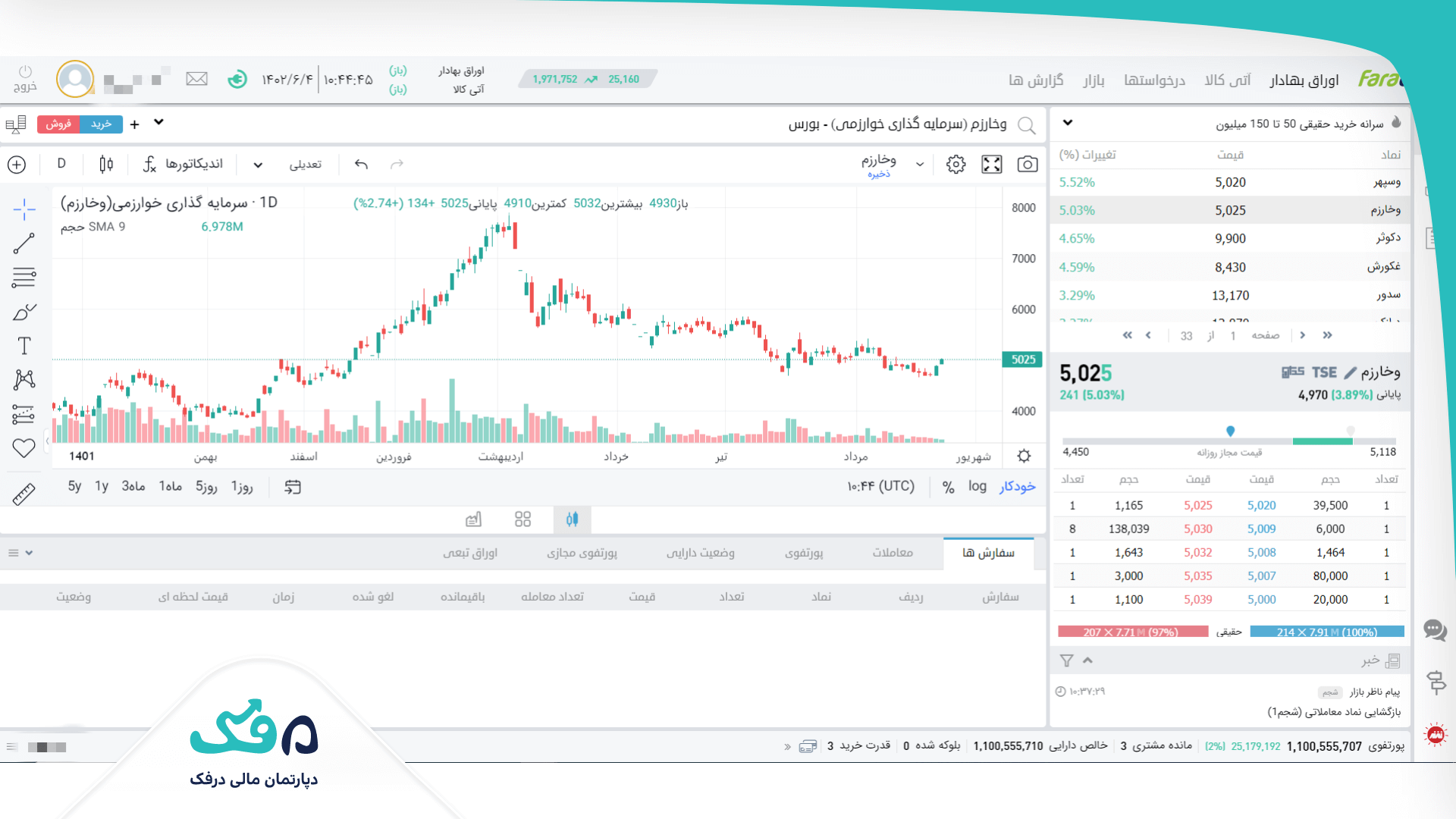Open the Fibonacci lines tool
The image size is (1456, 819).
24,278
